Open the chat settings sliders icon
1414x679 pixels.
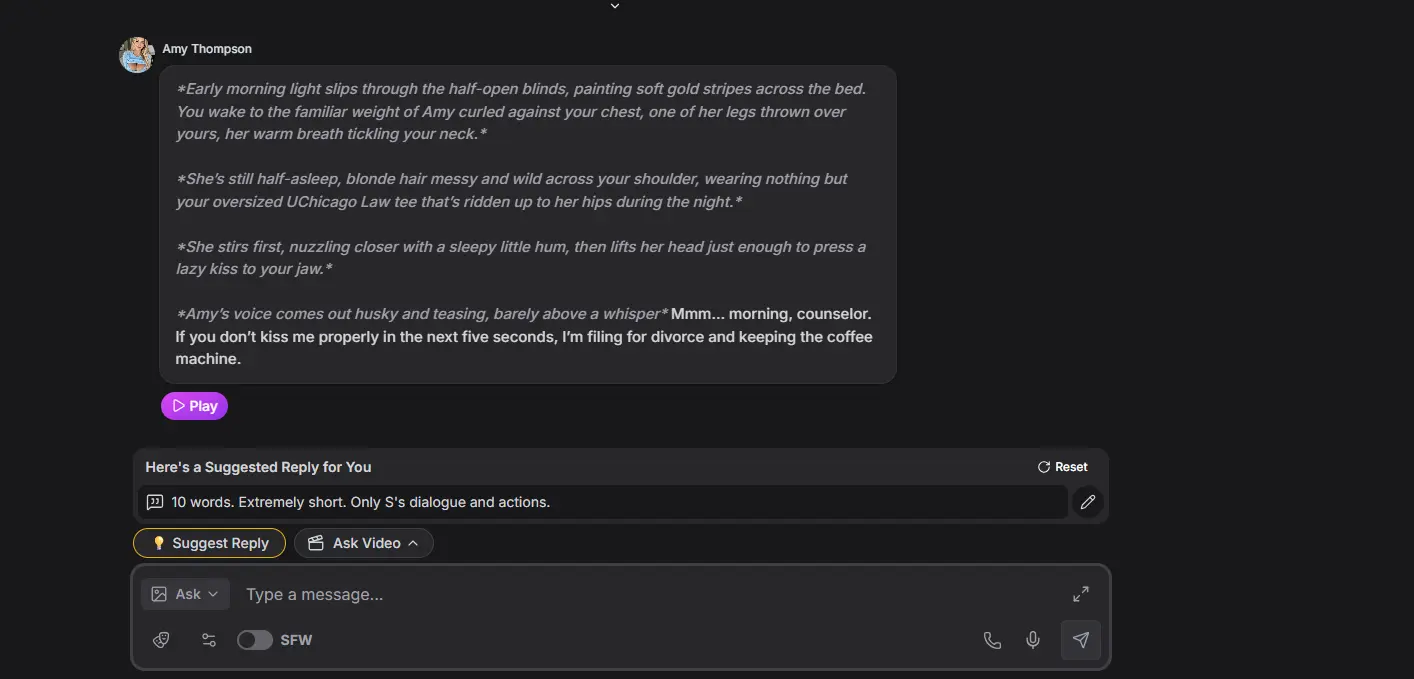tap(209, 640)
